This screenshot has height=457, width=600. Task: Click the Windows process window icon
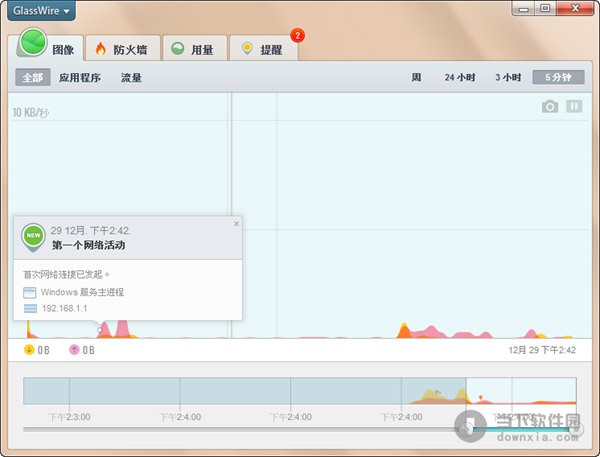[x=30, y=293]
